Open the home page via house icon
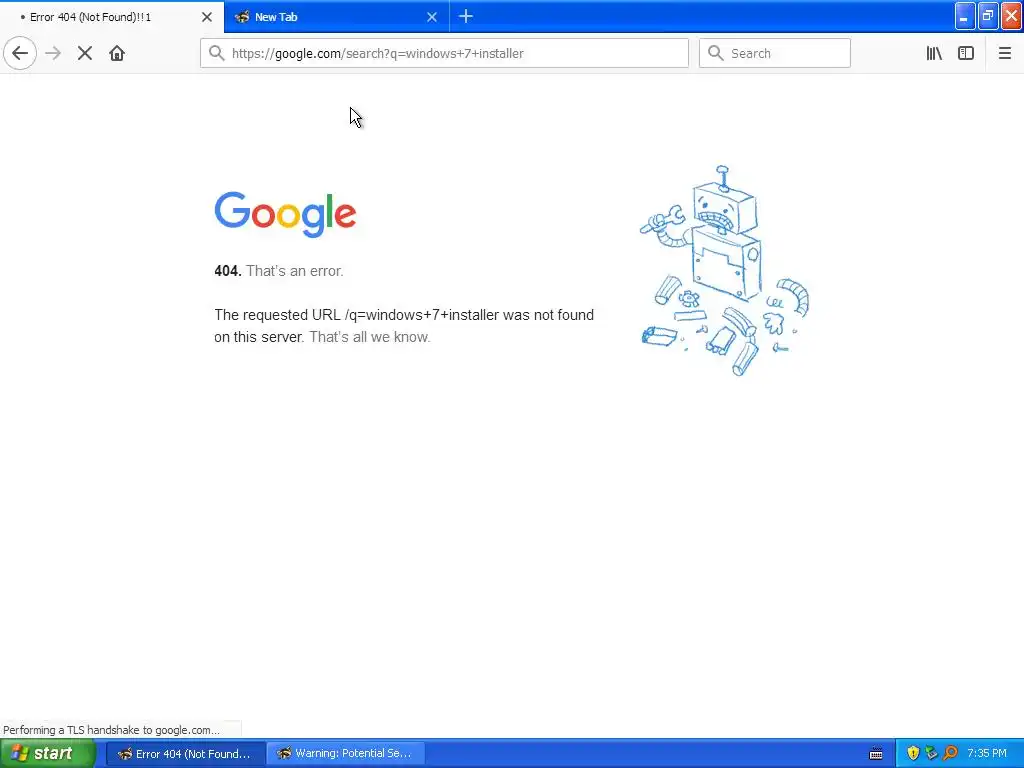The width and height of the screenshot is (1024, 768). point(117,53)
